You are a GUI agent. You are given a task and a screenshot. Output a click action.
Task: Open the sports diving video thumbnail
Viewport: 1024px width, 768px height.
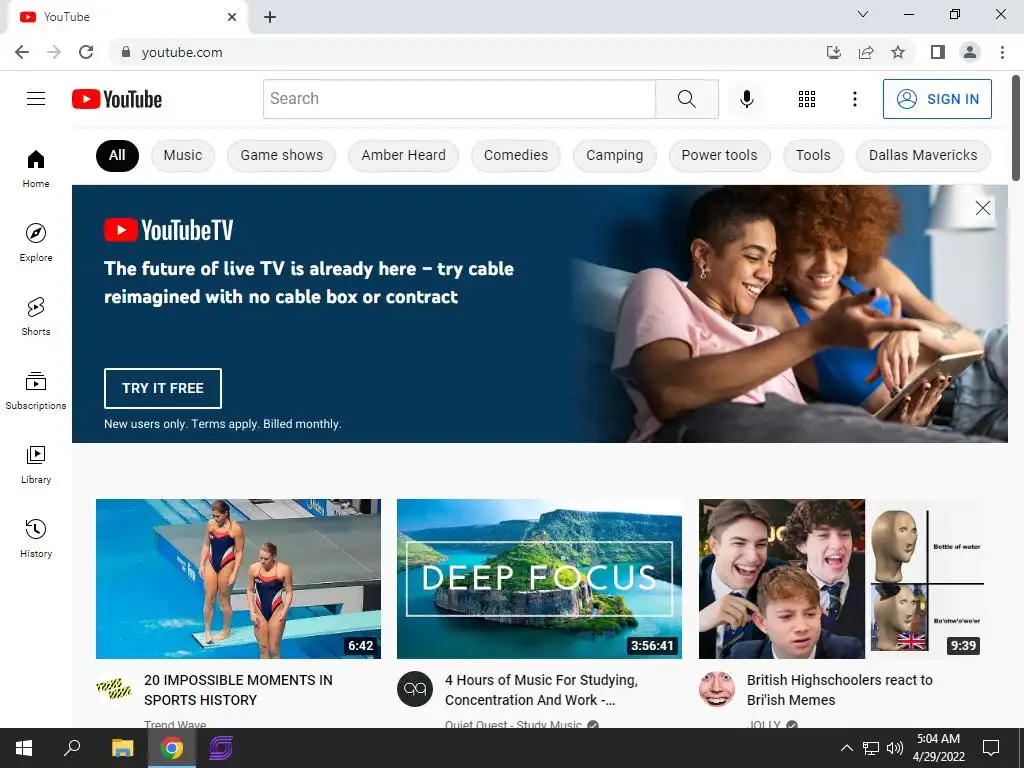[238, 579]
